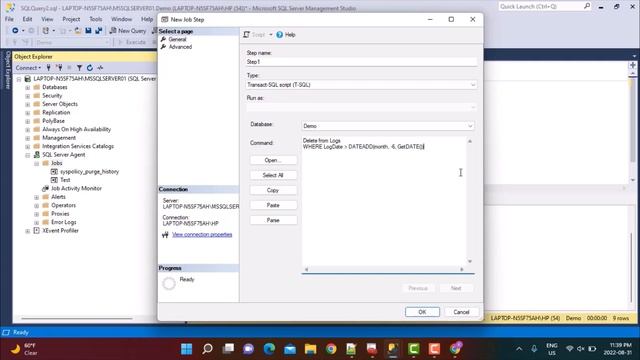
Task: Click the navigate back icon in toolbar
Action: [15, 31]
